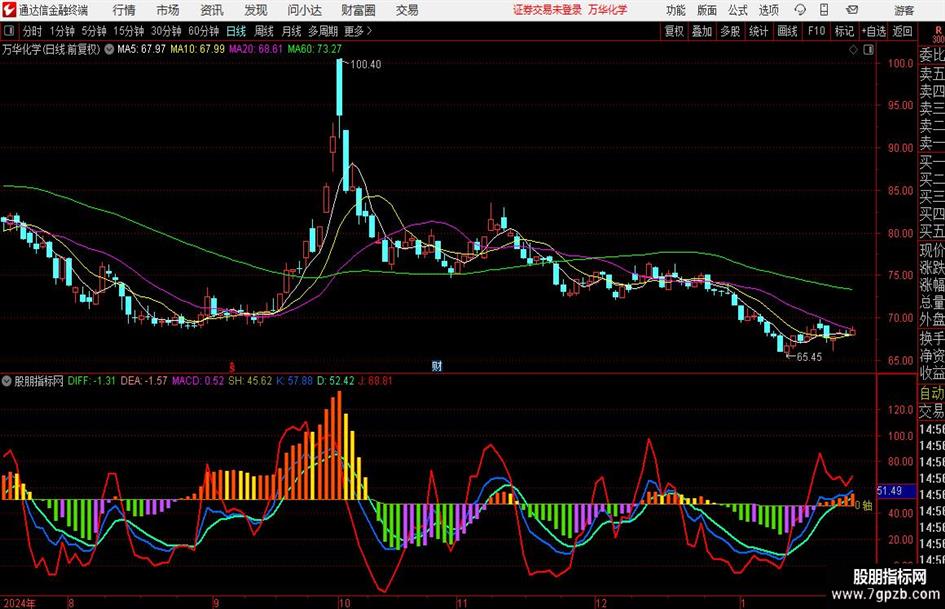Open the 问小达 menu

[x=304, y=10]
